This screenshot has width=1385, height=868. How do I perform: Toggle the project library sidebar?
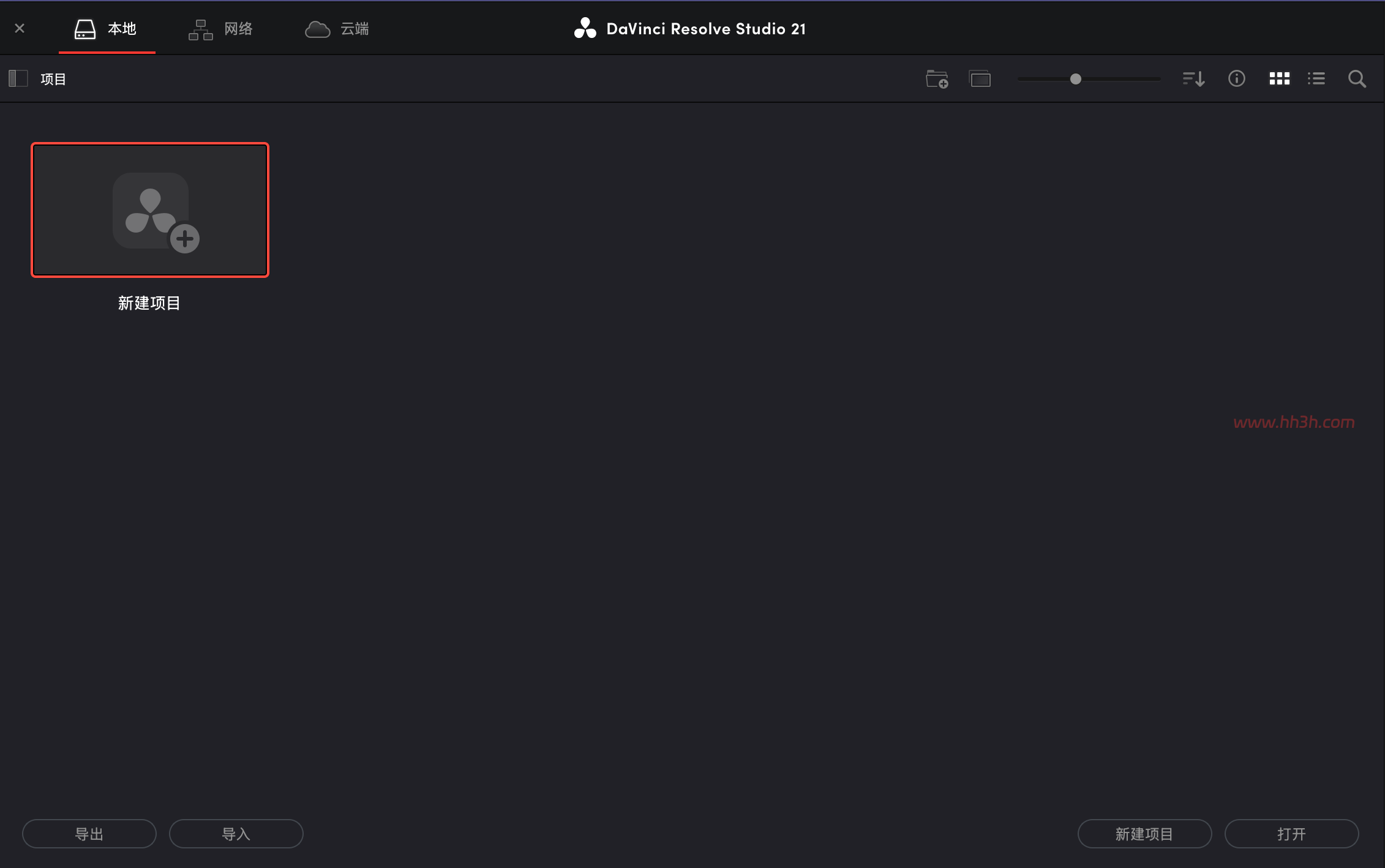coord(18,78)
